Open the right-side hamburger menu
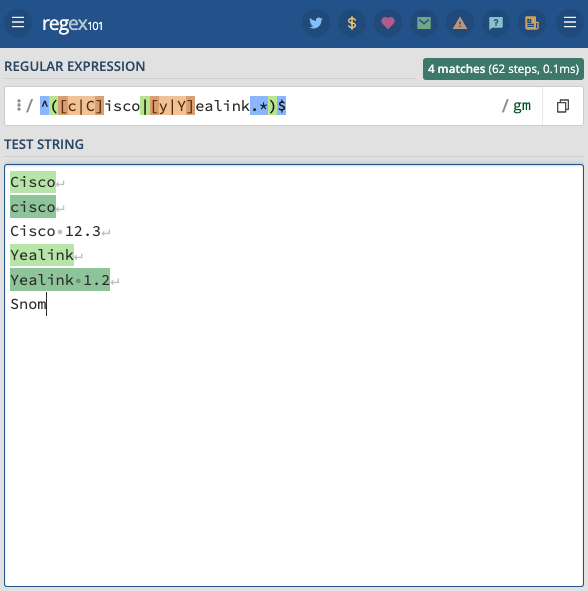This screenshot has width=588, height=591. (x=570, y=23)
